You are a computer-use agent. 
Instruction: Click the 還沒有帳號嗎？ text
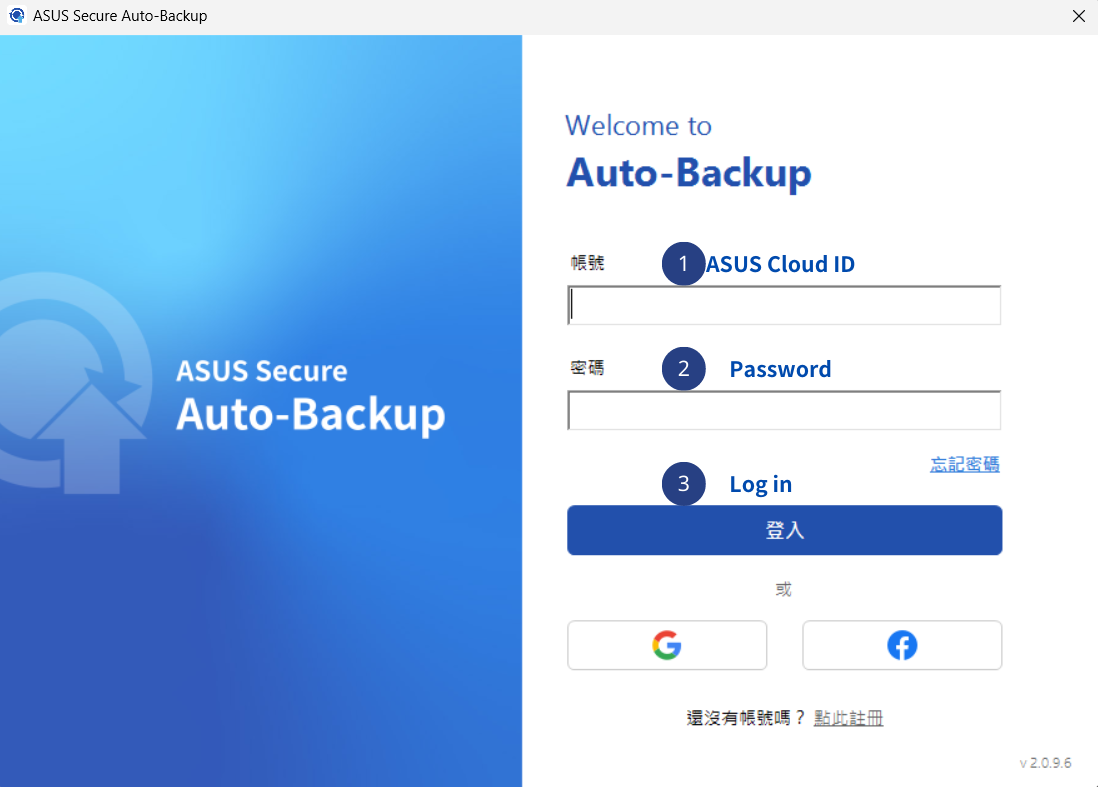(746, 718)
